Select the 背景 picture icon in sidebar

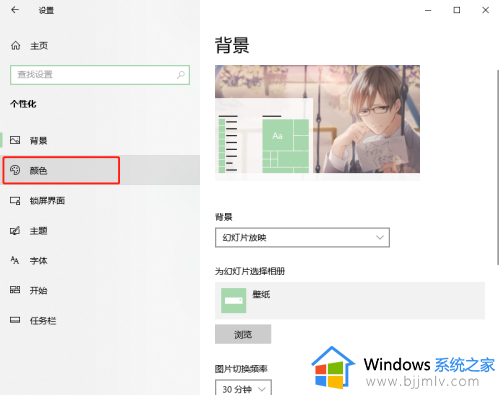coord(15,140)
